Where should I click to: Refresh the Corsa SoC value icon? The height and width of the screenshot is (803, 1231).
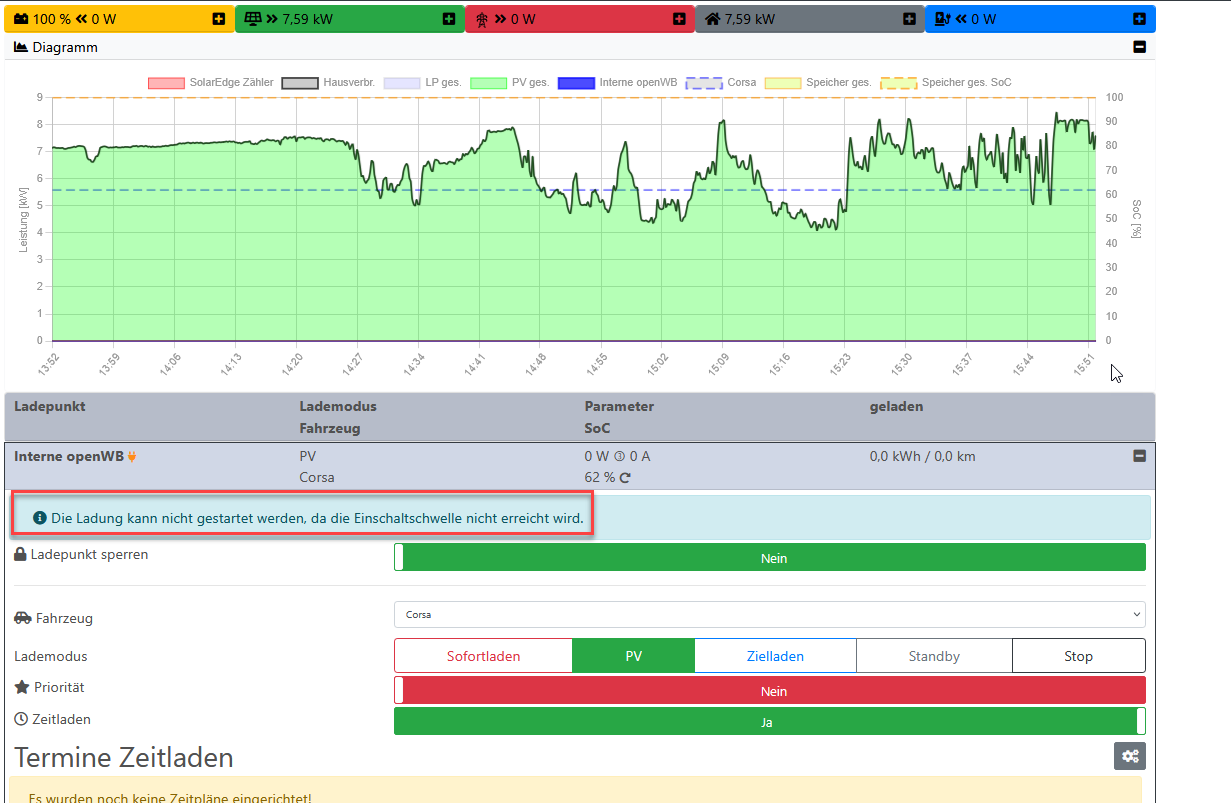point(625,478)
